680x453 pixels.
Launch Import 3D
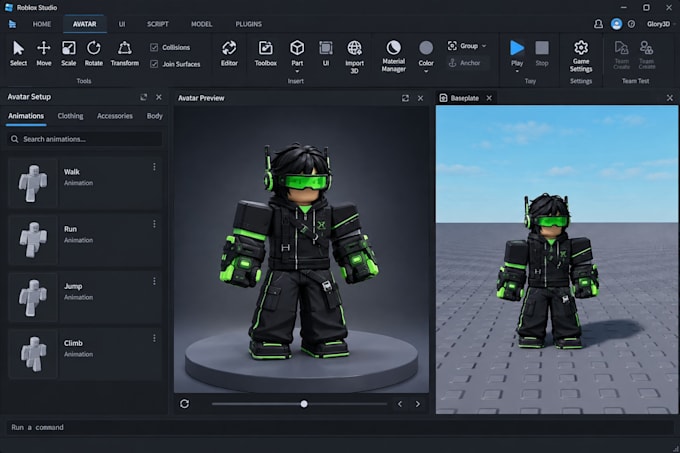(x=354, y=56)
